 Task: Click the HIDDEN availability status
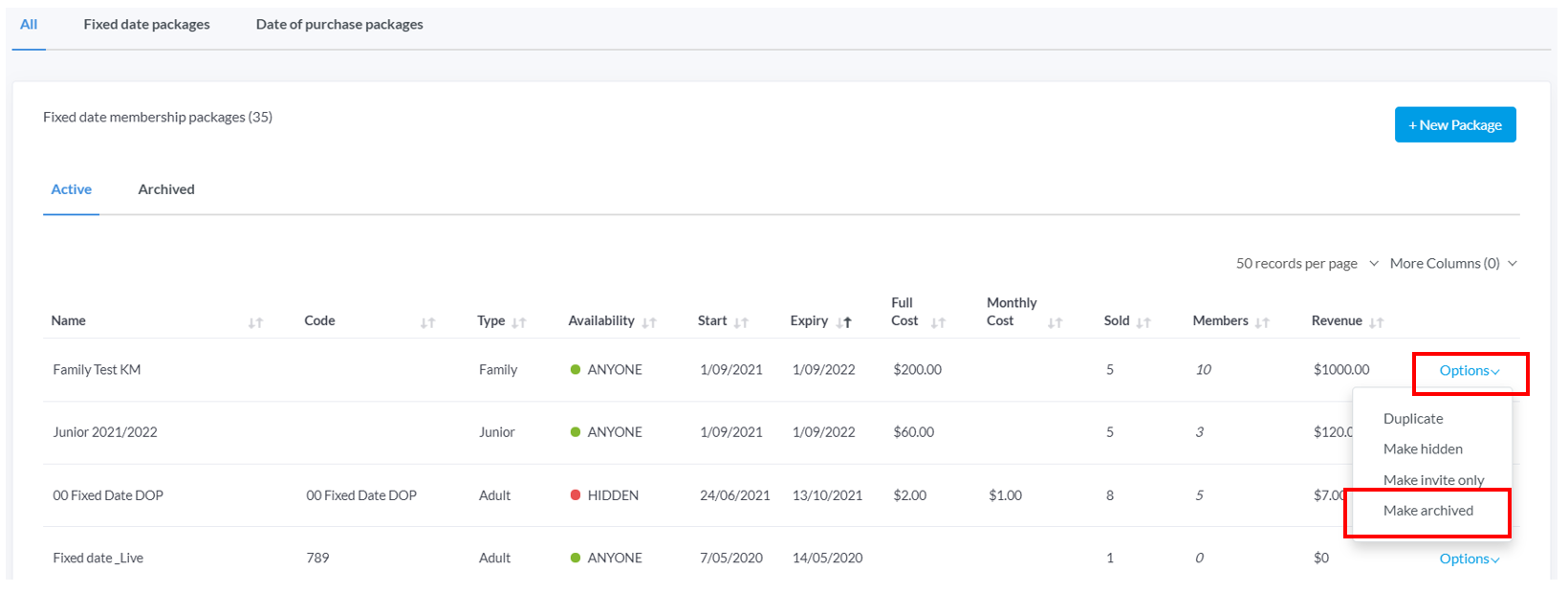point(604,495)
